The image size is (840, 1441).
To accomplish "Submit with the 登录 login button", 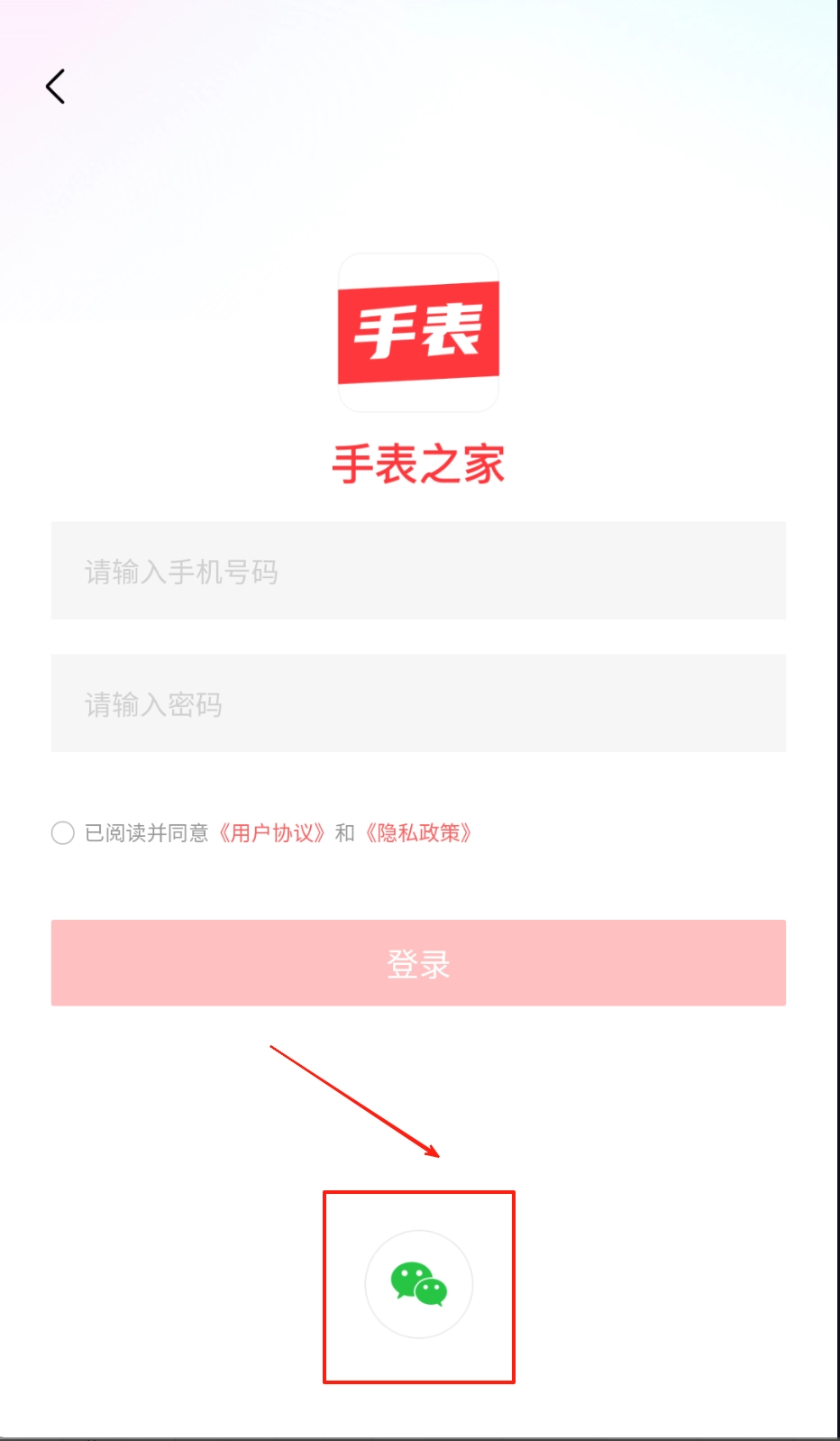I will [418, 963].
